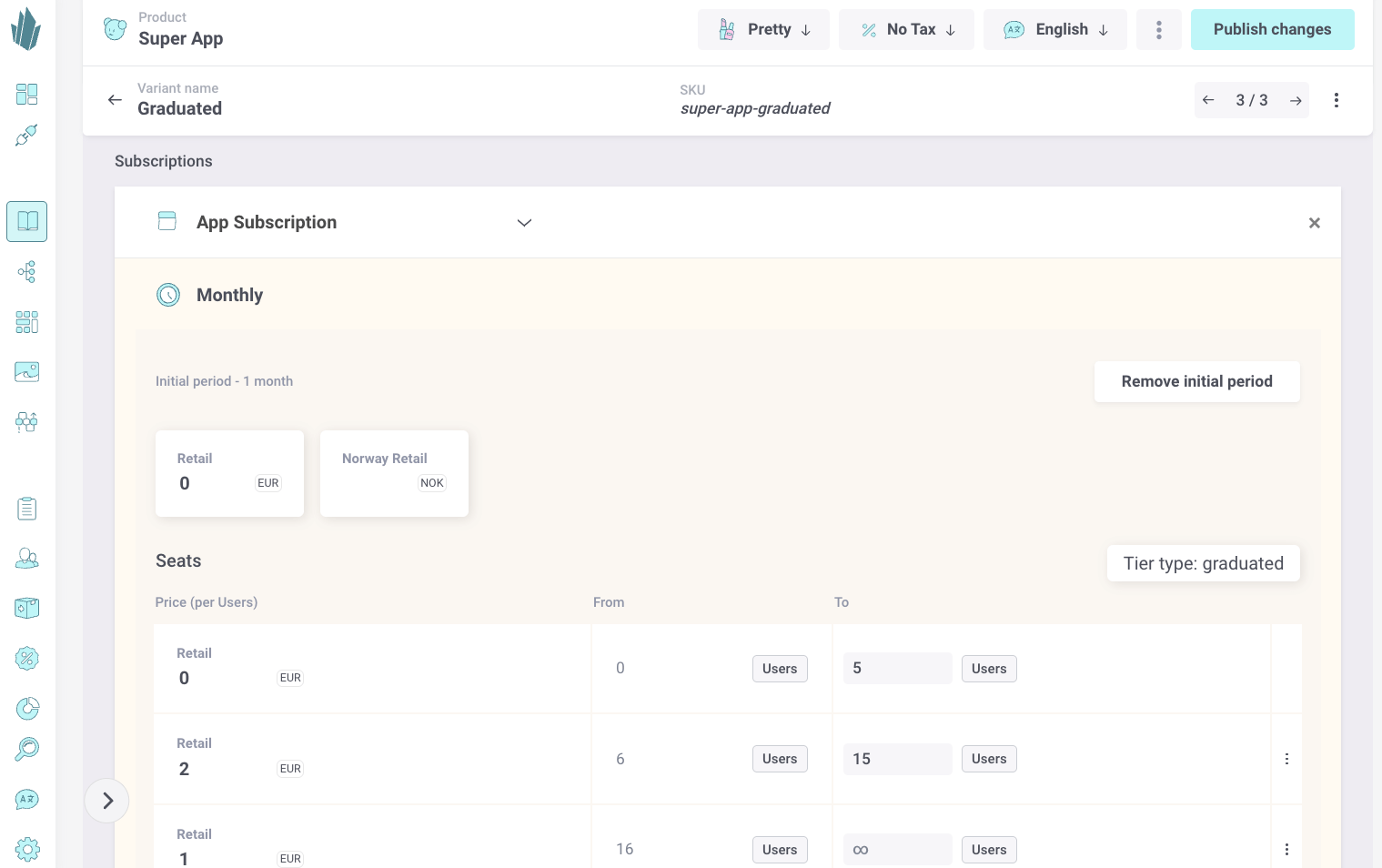This screenshot has height=868, width=1382.
Task: Click the Publish changes button
Action: click(x=1272, y=29)
